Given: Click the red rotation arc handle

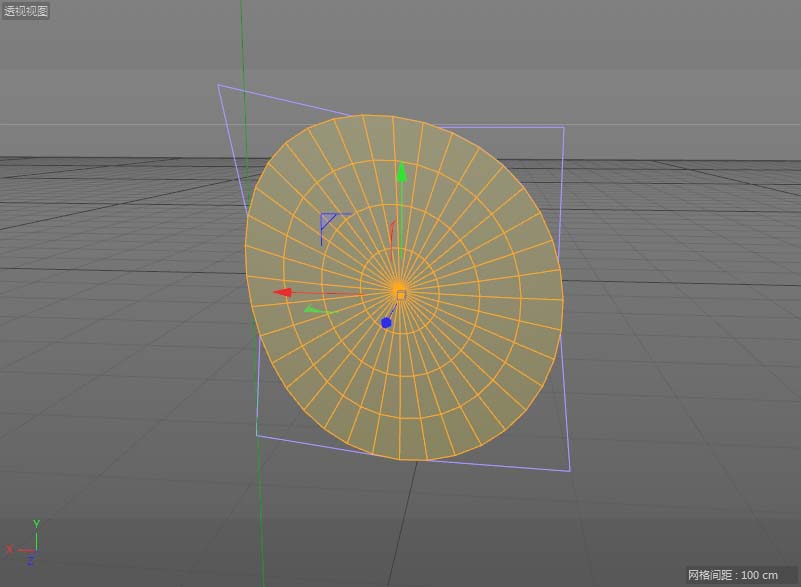Looking at the screenshot, I should click(x=392, y=240).
